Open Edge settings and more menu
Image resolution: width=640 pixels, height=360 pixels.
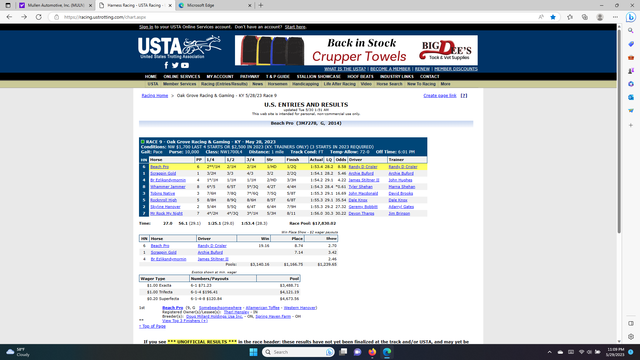pyautogui.click(x=615, y=17)
